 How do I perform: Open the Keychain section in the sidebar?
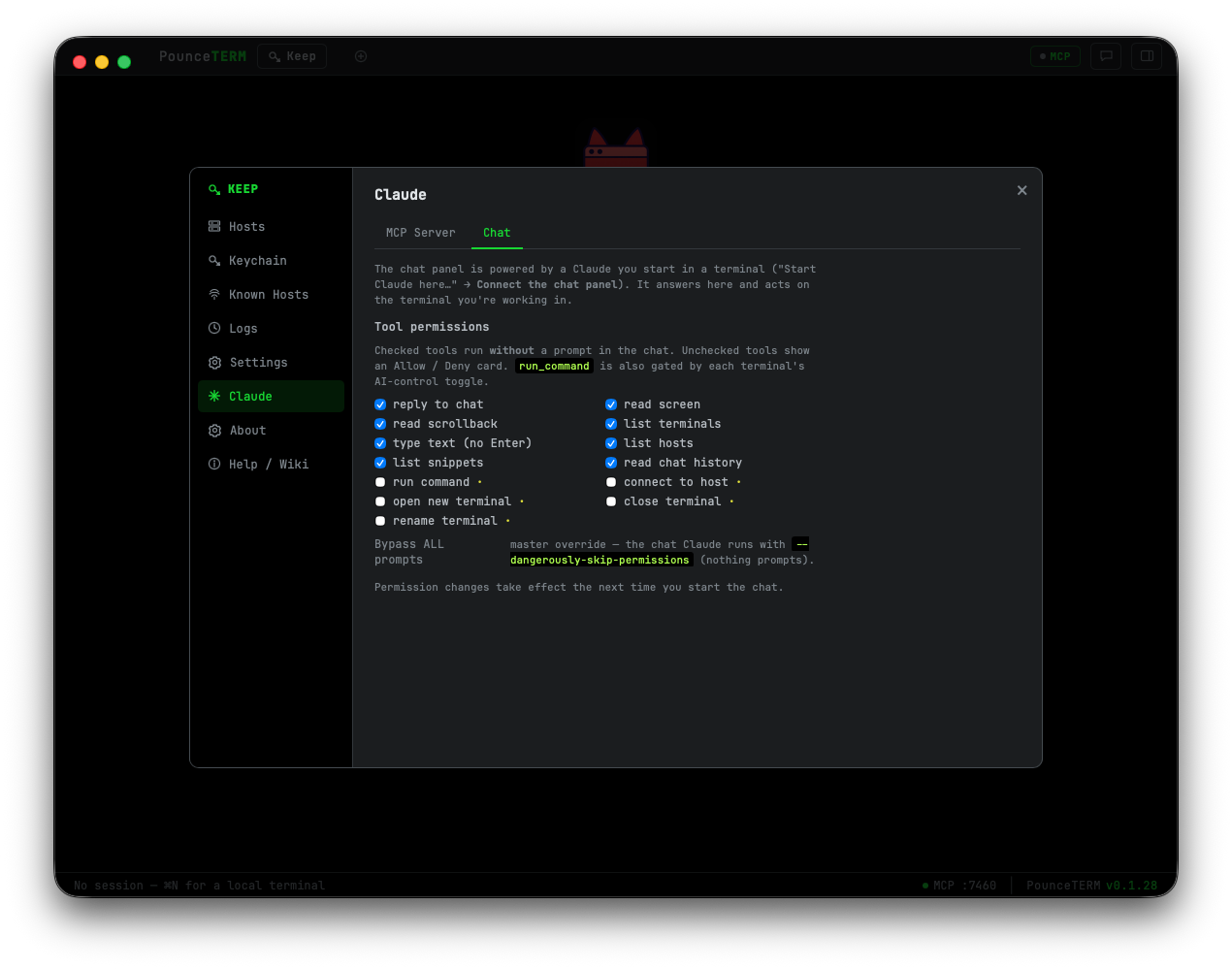point(271,261)
